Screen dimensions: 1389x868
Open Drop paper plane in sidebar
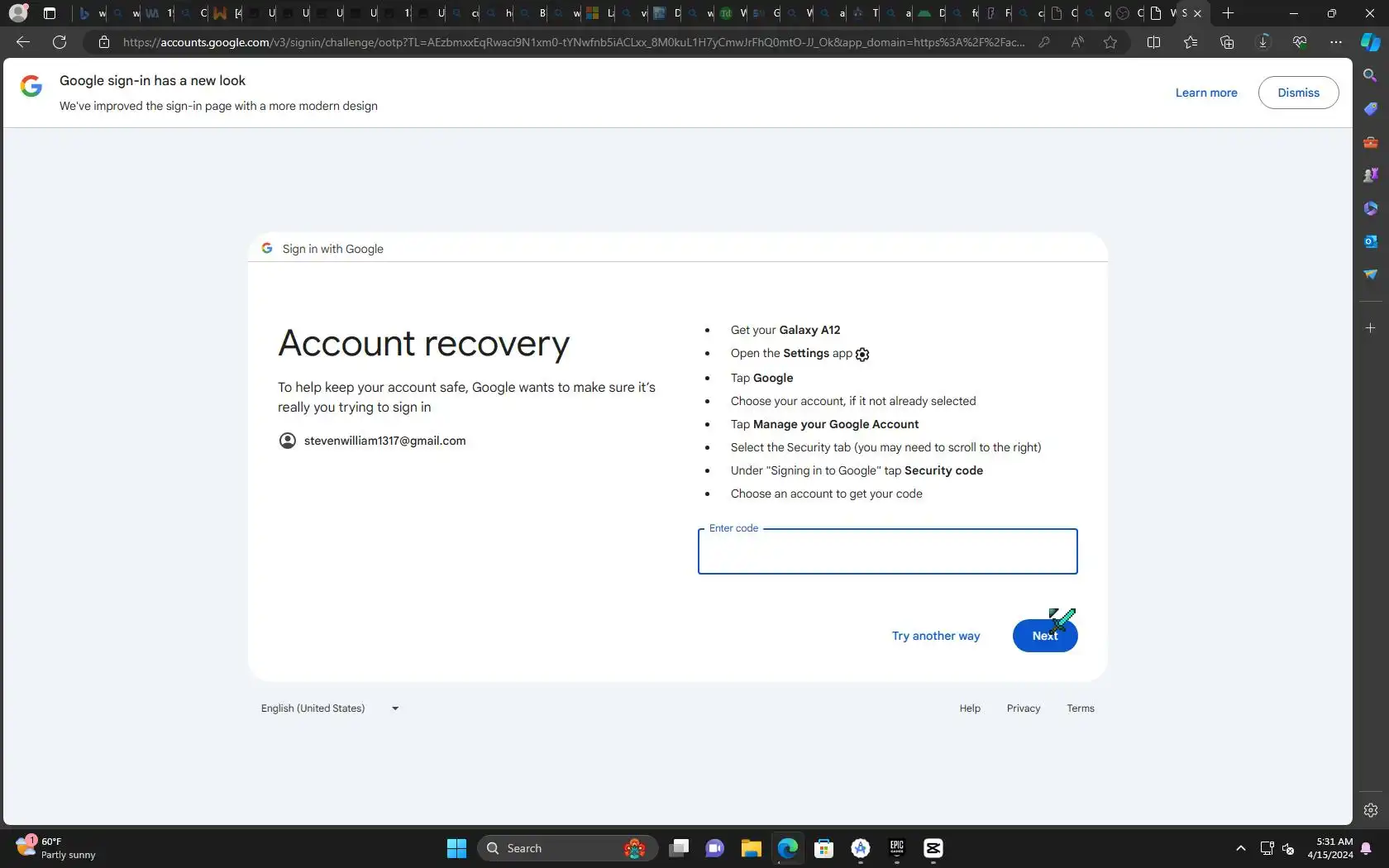click(x=1371, y=274)
